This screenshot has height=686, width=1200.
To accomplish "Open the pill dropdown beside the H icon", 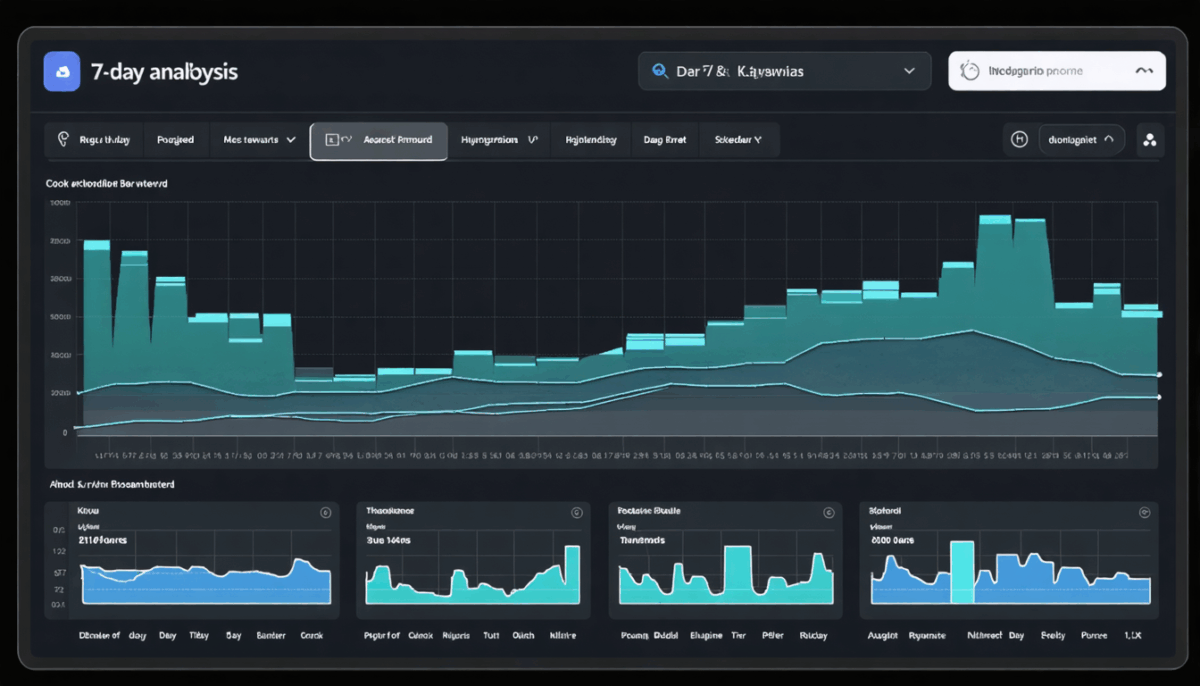I will pos(1082,140).
